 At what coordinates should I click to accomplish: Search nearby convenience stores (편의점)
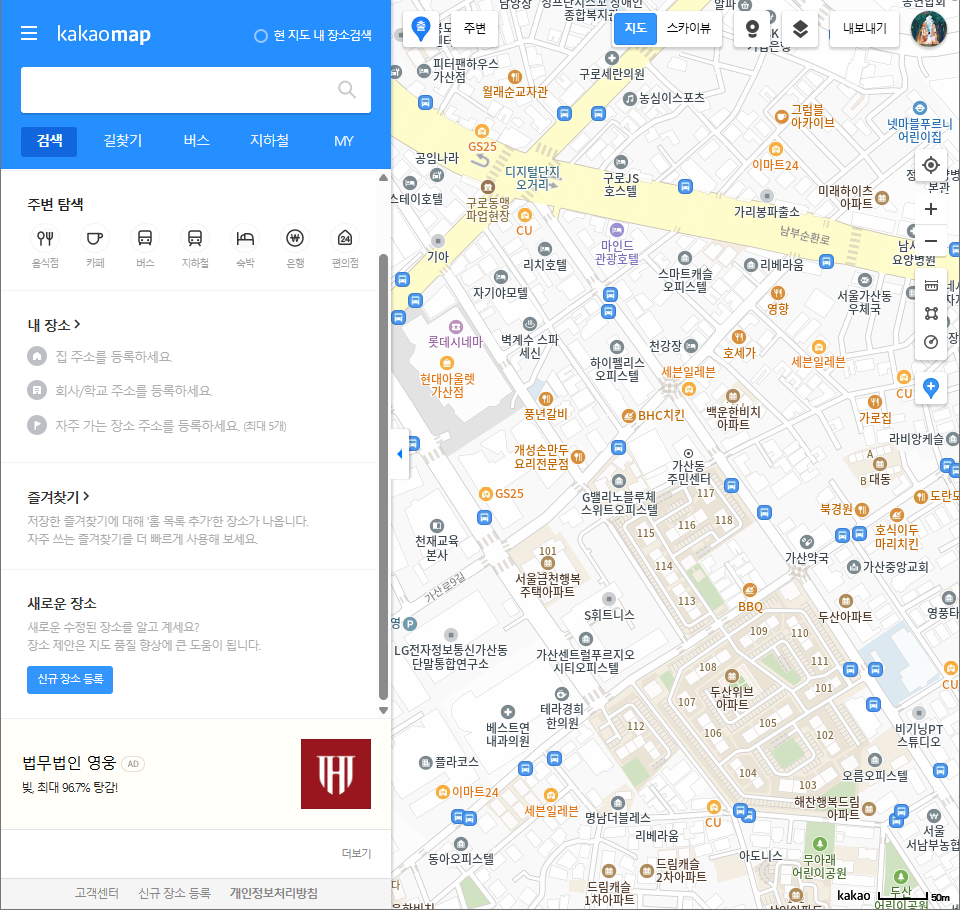point(345,246)
